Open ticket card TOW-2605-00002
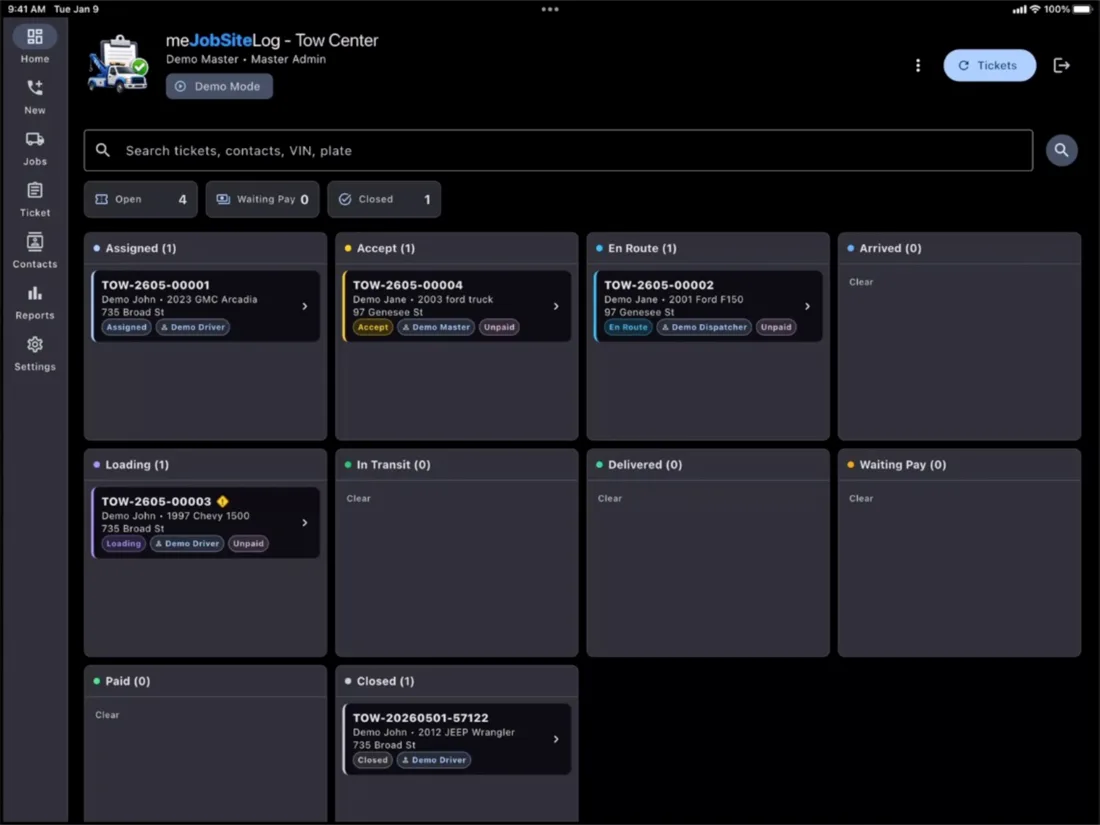 [x=708, y=307]
